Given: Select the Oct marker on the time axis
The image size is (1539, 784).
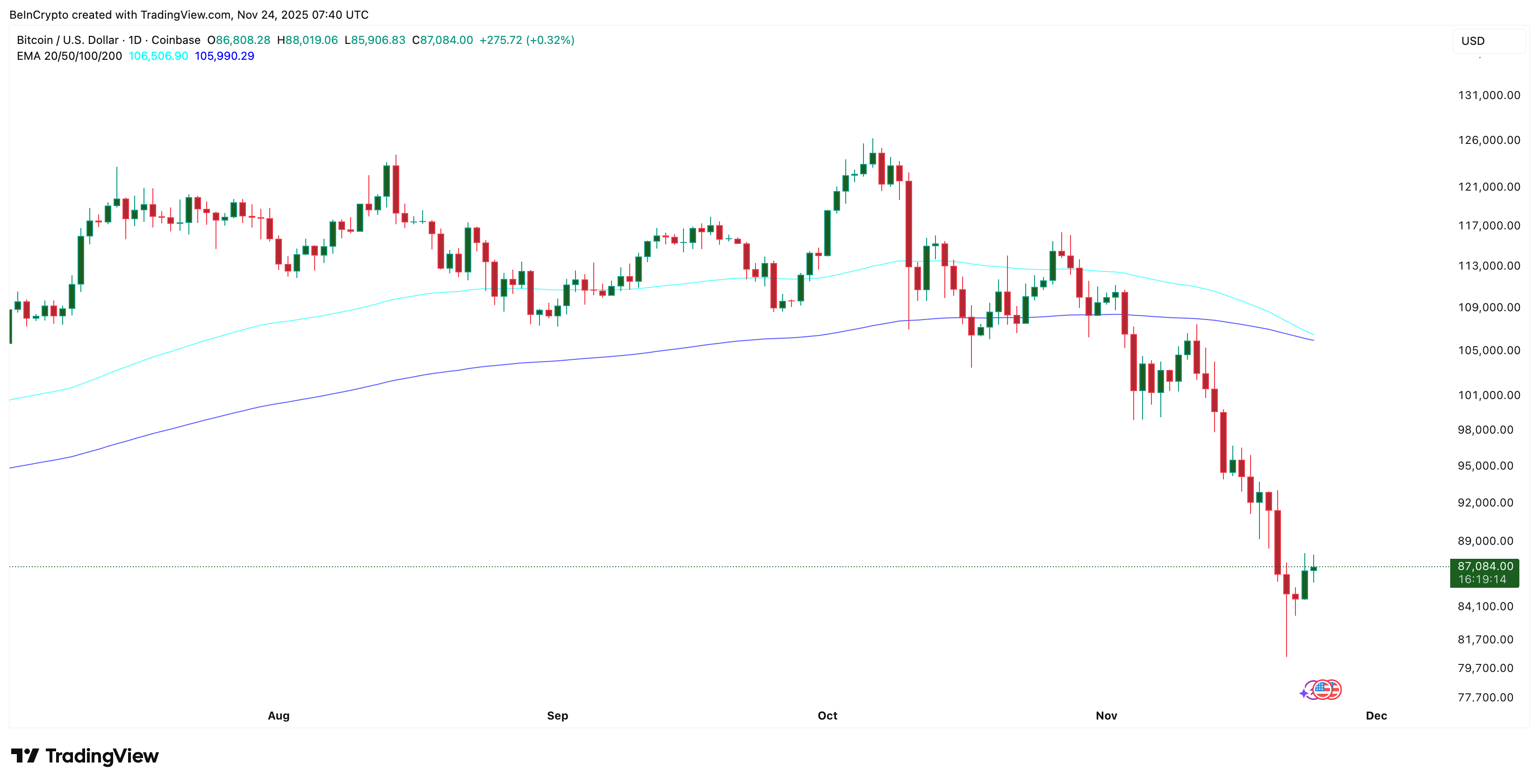Looking at the screenshot, I should pos(827,715).
